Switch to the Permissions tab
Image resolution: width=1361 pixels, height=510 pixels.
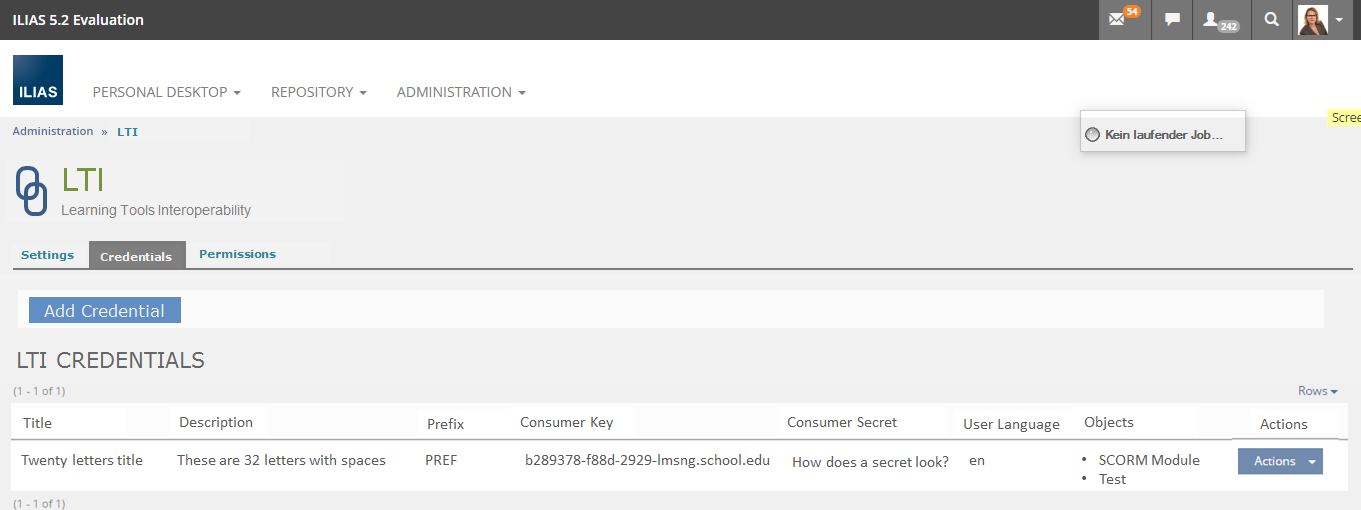point(237,254)
